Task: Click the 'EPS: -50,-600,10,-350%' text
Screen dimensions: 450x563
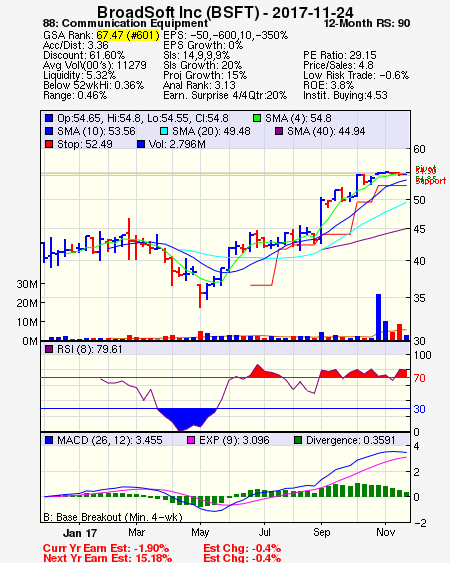Action: (226, 35)
